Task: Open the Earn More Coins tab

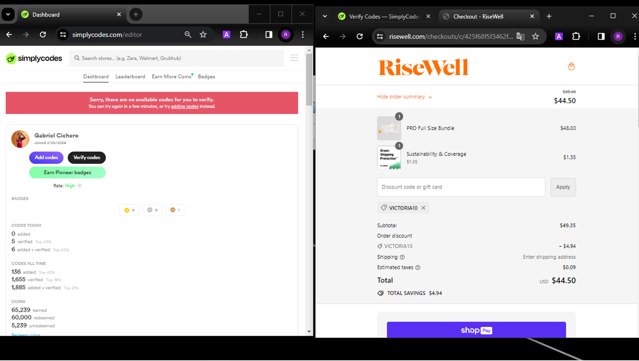Action: tap(172, 77)
